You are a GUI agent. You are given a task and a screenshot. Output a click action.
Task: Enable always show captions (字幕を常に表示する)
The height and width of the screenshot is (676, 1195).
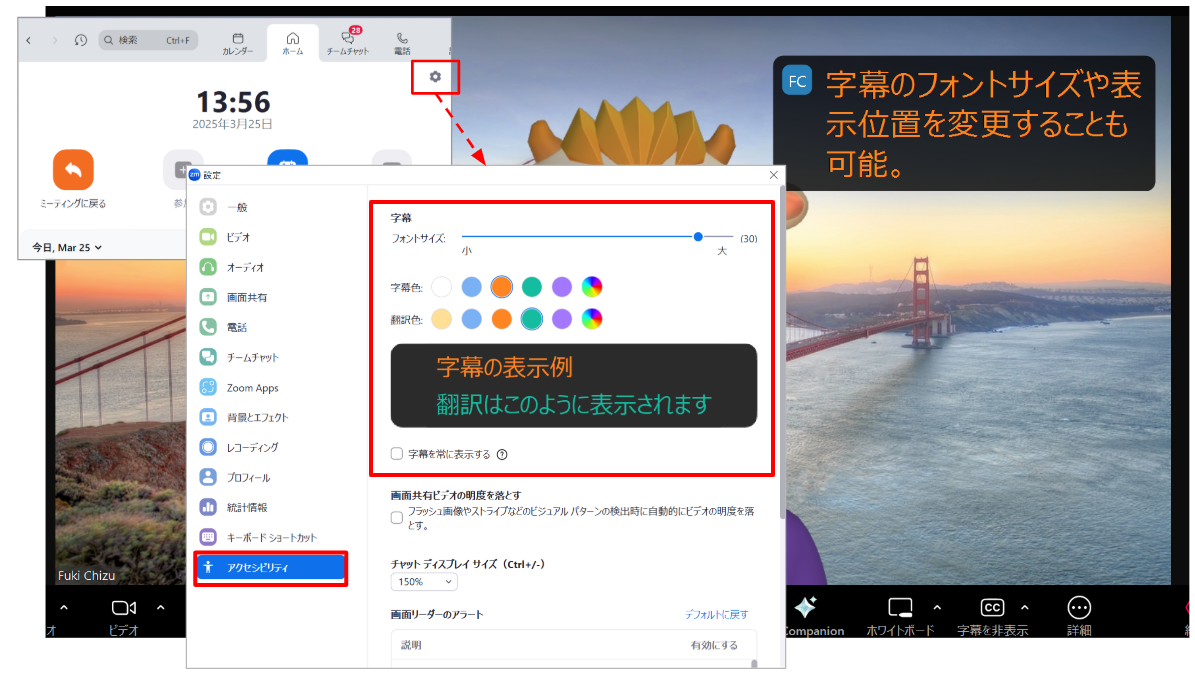click(397, 453)
